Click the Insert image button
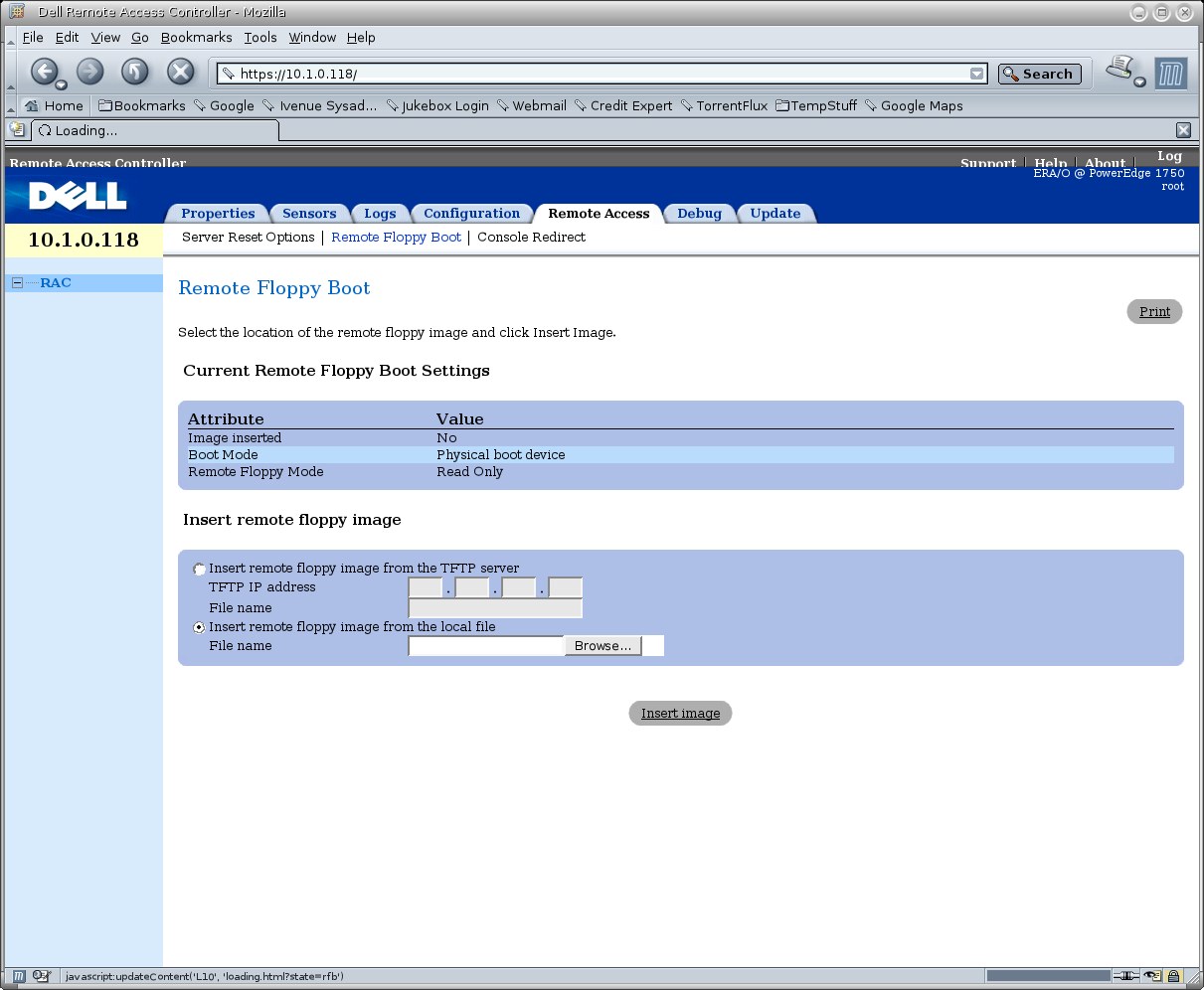 pyautogui.click(x=680, y=714)
